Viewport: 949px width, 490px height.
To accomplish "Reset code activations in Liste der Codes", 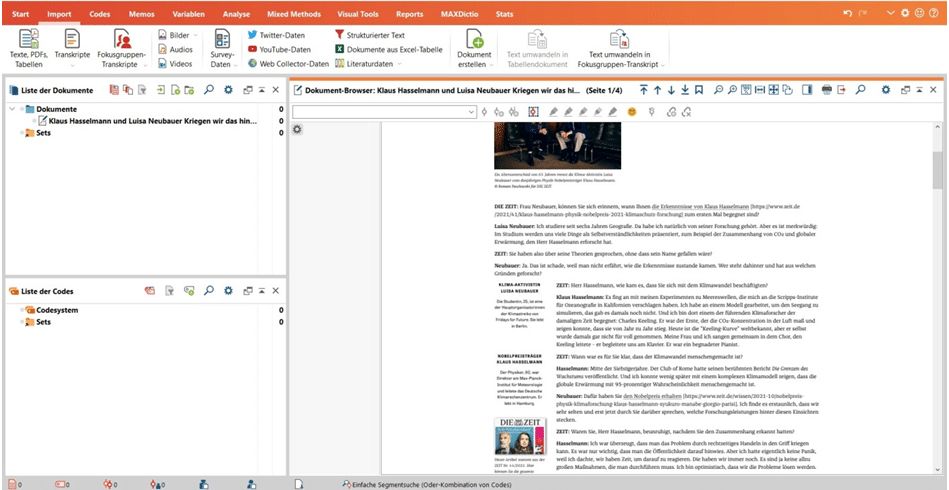I will [149, 291].
